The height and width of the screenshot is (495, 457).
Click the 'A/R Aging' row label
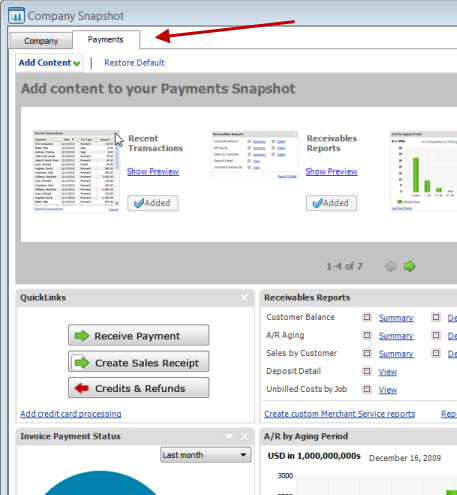pos(285,335)
